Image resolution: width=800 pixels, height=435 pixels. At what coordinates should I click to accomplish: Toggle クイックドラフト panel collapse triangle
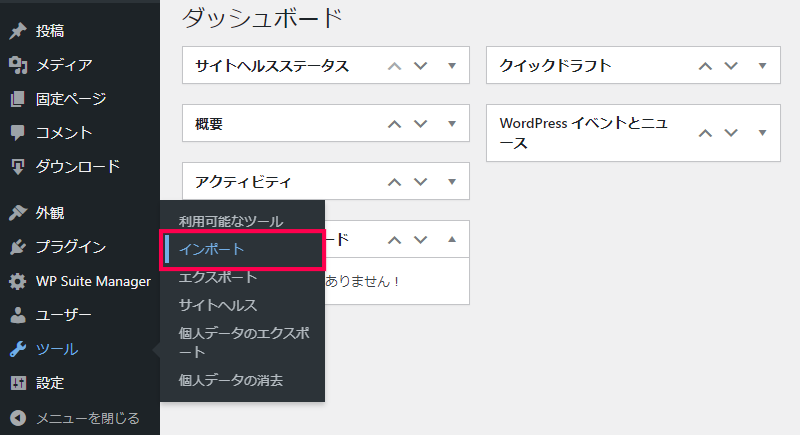coord(762,66)
